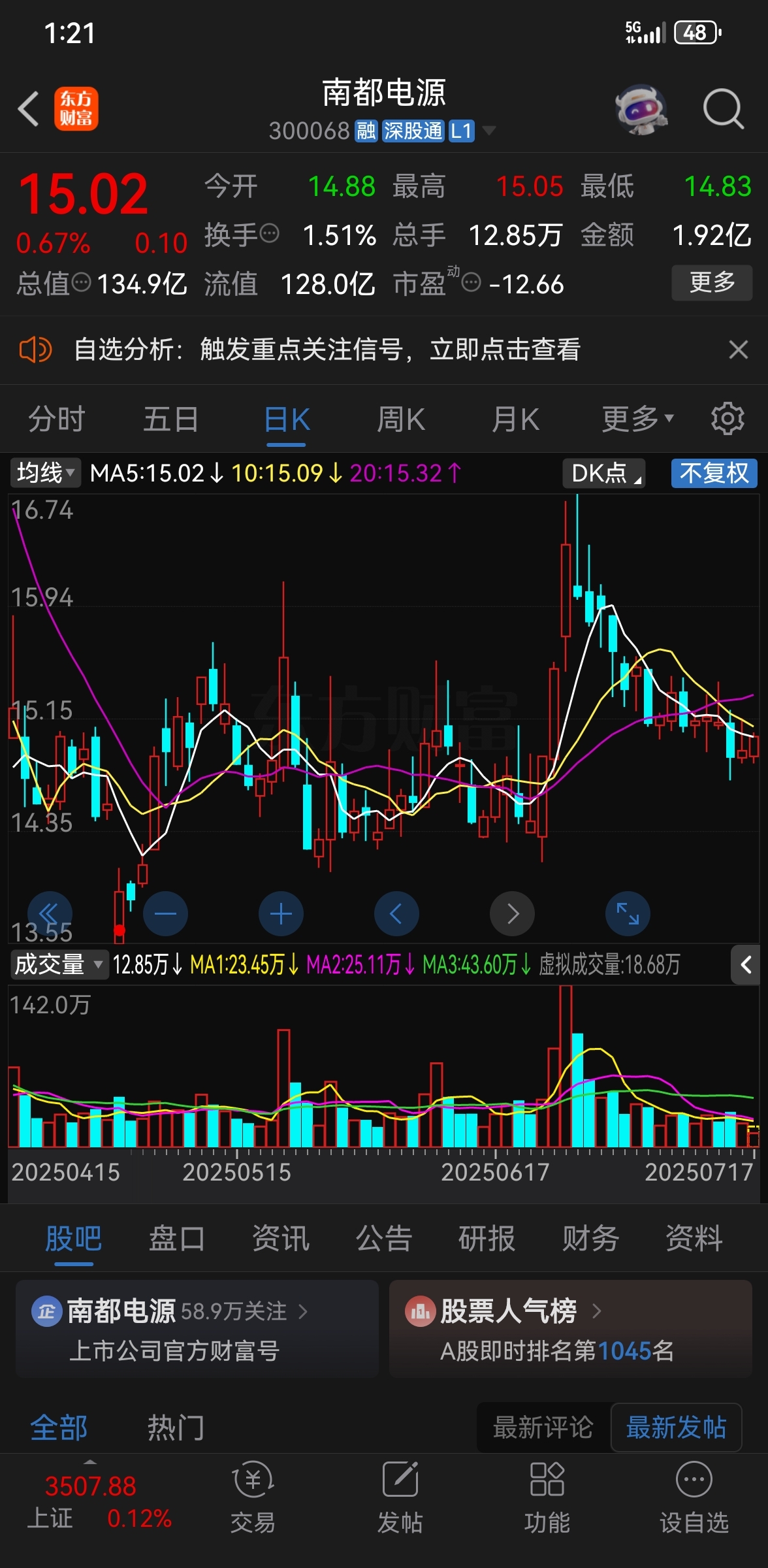Open 交易 from the bottom bar
This screenshot has height=1568, width=768.
pos(253,1499)
